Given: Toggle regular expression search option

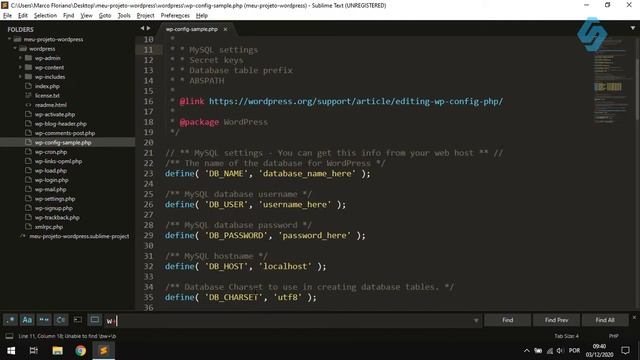Looking at the screenshot, I should pyautogui.click(x=11, y=320).
